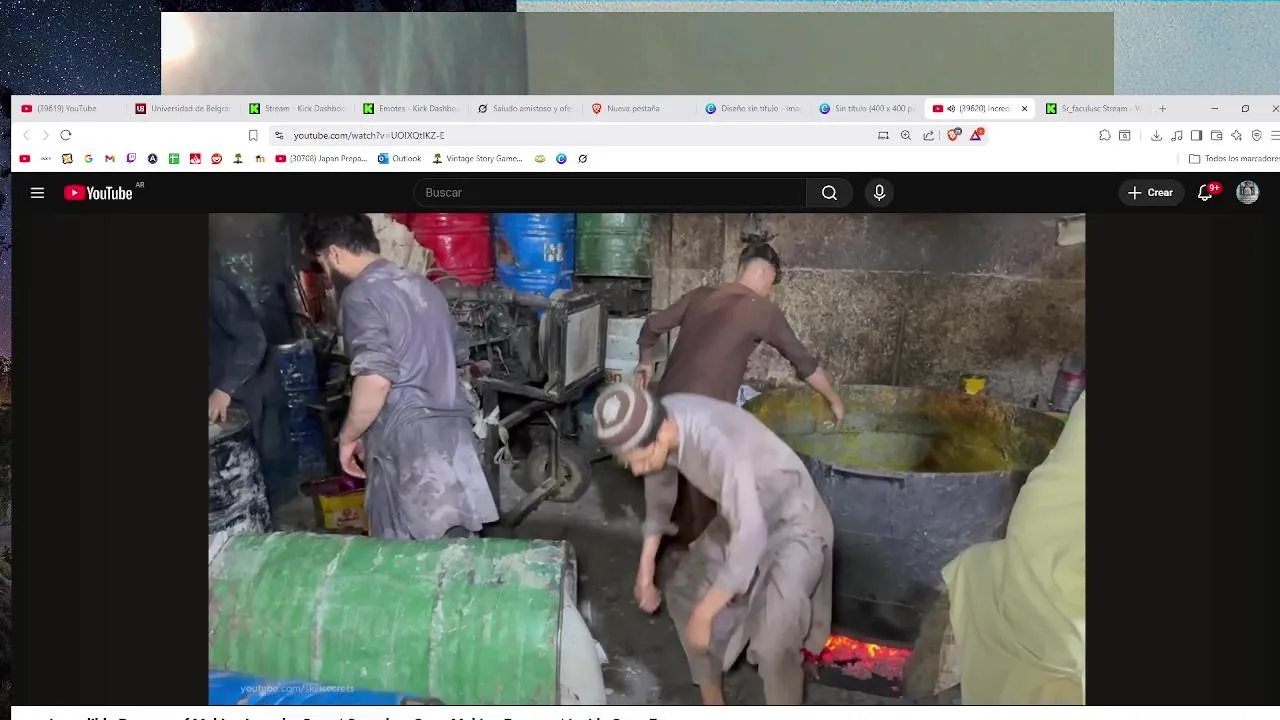Viewport: 1280px width, 720px height.
Task: Open a new browser tab
Action: [1162, 109]
